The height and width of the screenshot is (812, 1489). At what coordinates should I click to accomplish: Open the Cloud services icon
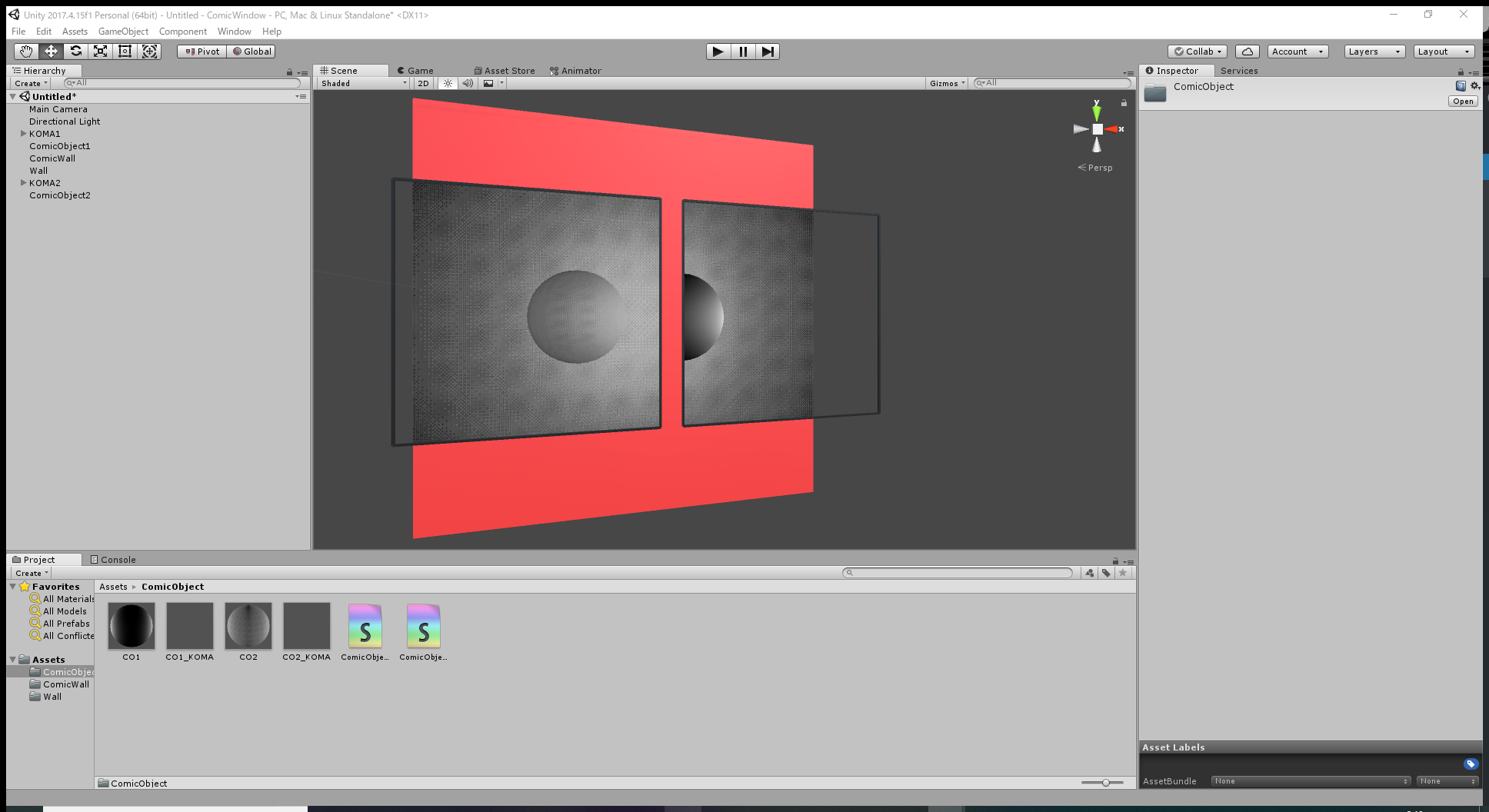point(1247,52)
